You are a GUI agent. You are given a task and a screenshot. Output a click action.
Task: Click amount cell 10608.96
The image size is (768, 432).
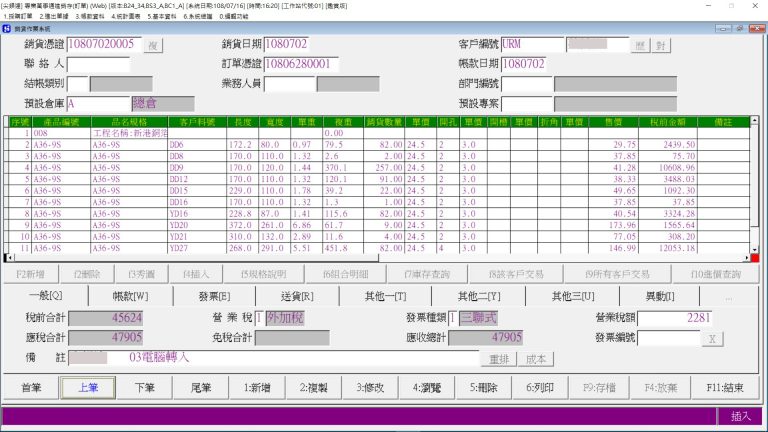pos(668,168)
